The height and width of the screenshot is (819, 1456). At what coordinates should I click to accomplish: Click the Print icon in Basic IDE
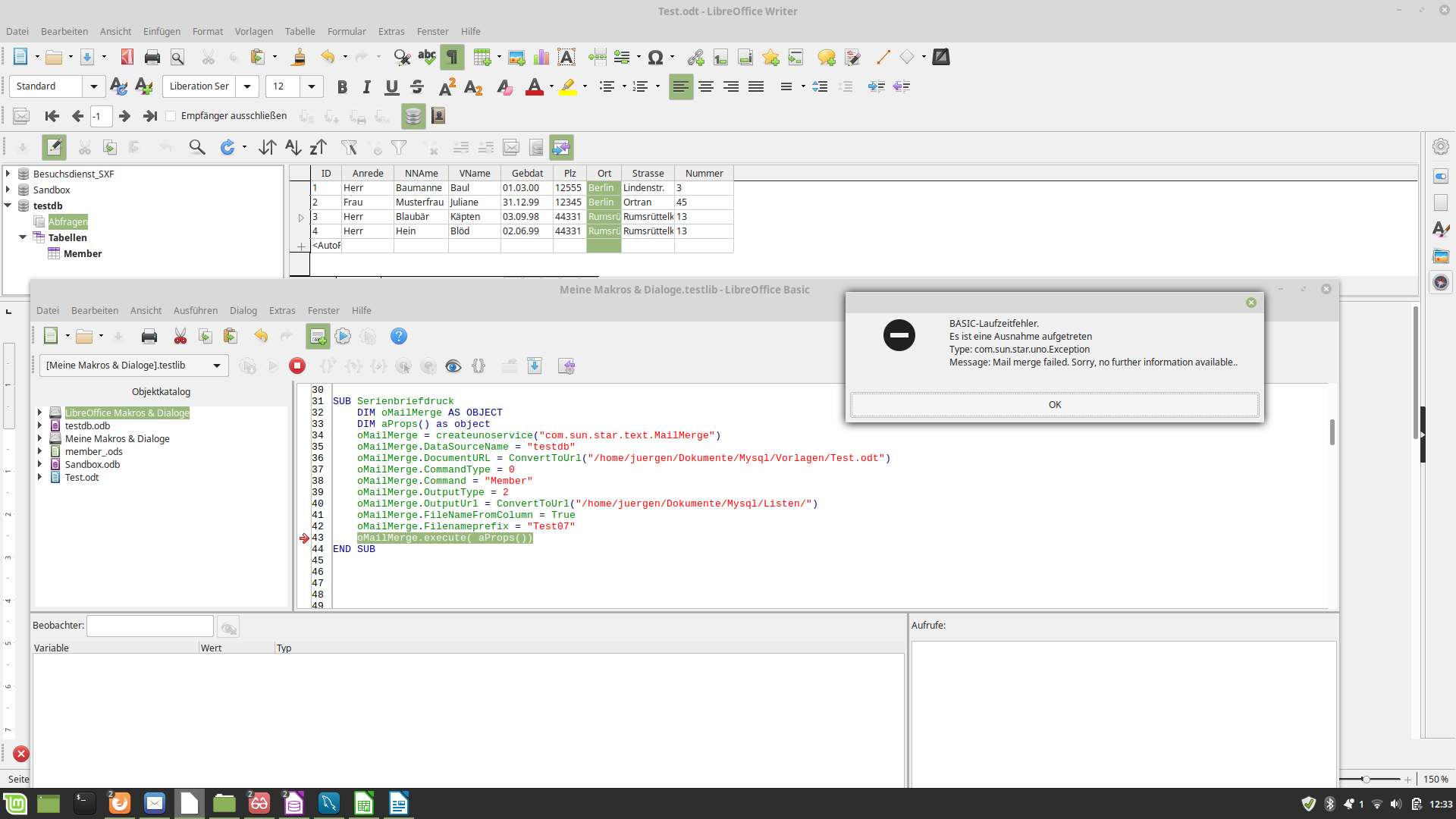(x=149, y=336)
